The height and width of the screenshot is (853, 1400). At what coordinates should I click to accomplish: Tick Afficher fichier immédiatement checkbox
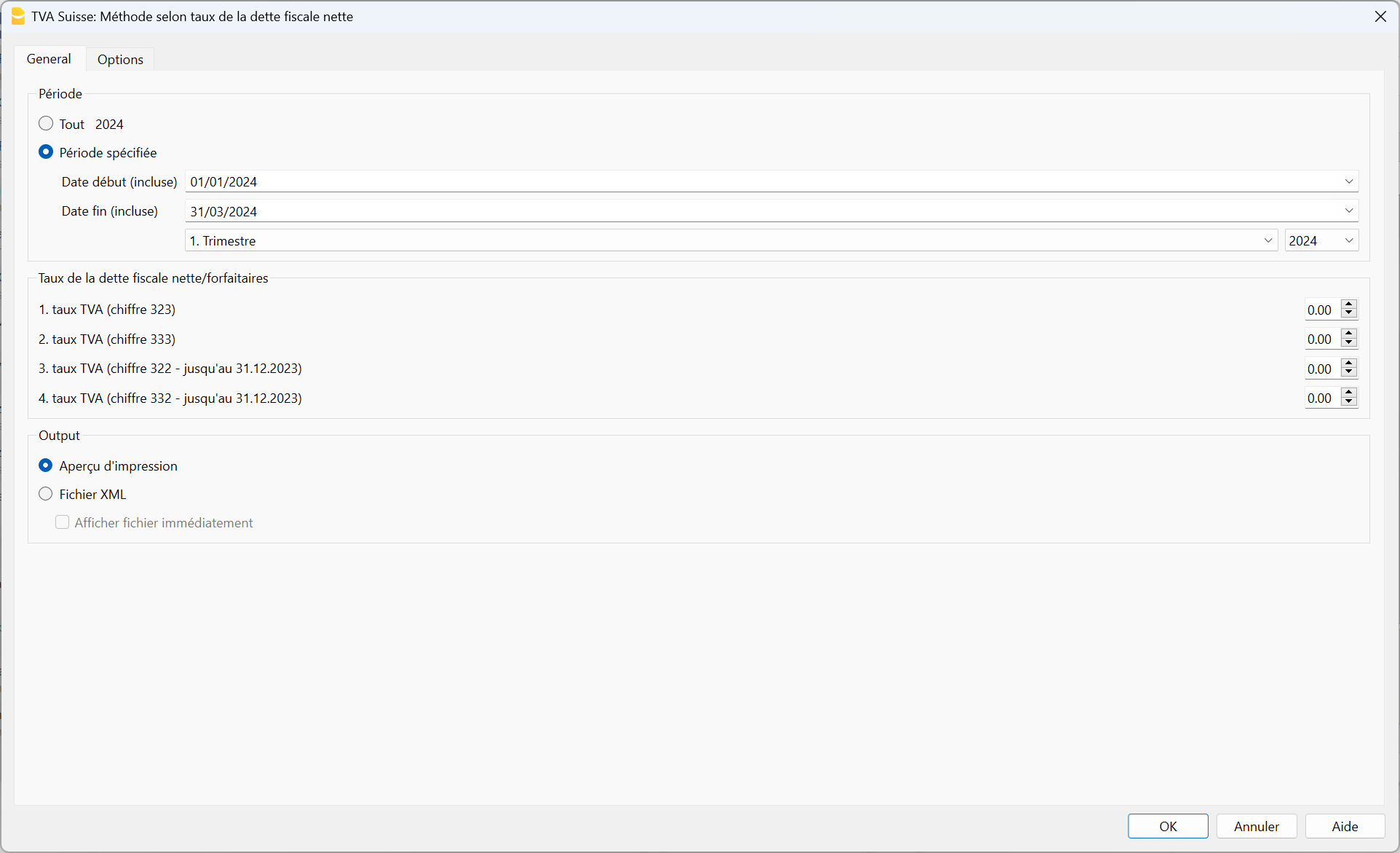[x=63, y=522]
